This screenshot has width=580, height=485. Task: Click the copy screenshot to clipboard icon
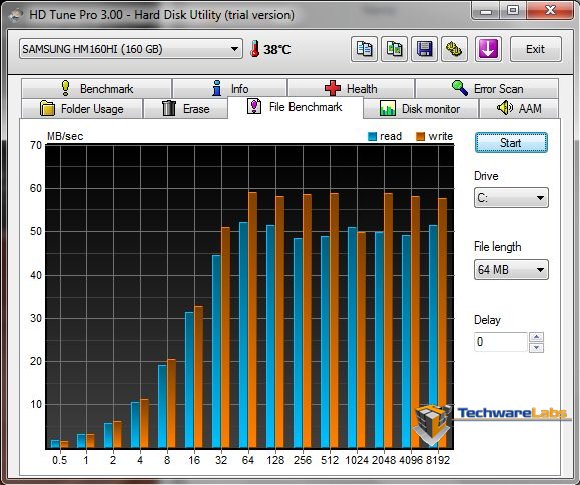394,49
